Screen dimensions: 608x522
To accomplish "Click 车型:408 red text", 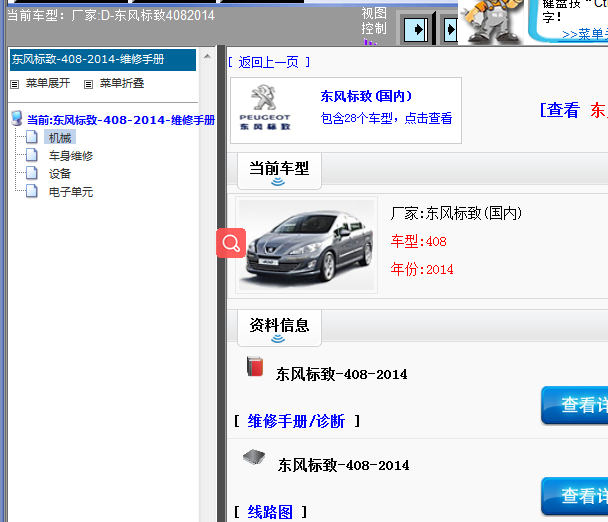I will point(418,242).
